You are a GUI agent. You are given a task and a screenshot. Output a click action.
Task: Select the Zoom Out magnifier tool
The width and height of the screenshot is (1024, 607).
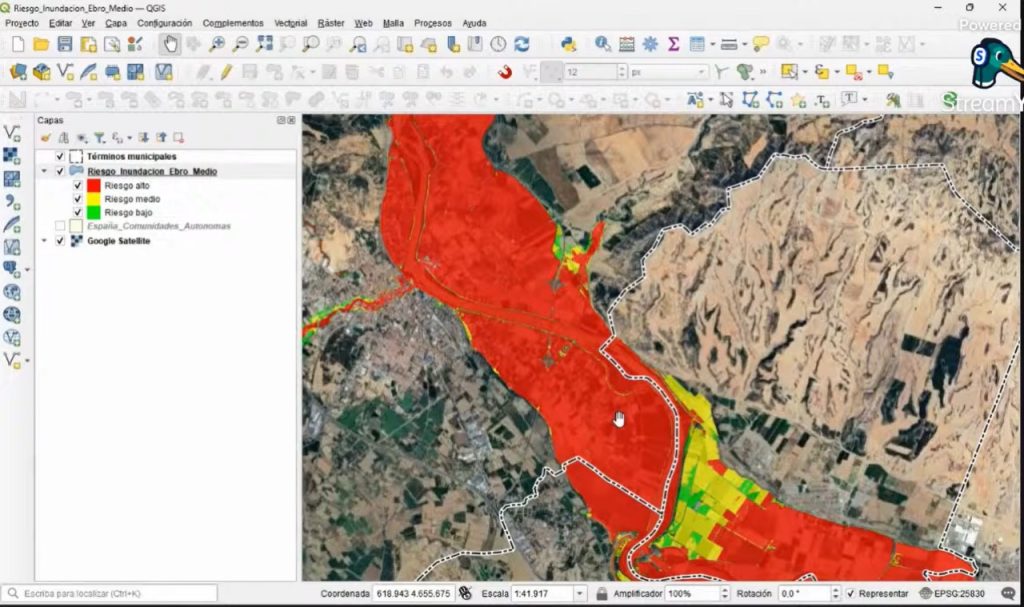(x=241, y=44)
